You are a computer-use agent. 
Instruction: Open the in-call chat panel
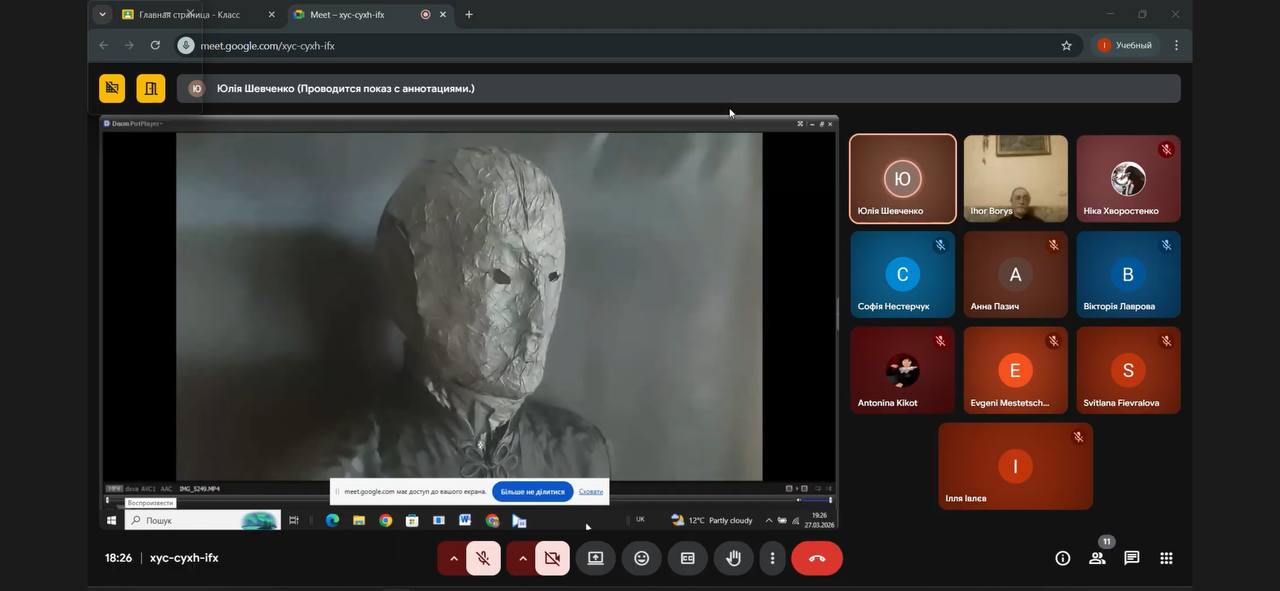tap(1131, 558)
